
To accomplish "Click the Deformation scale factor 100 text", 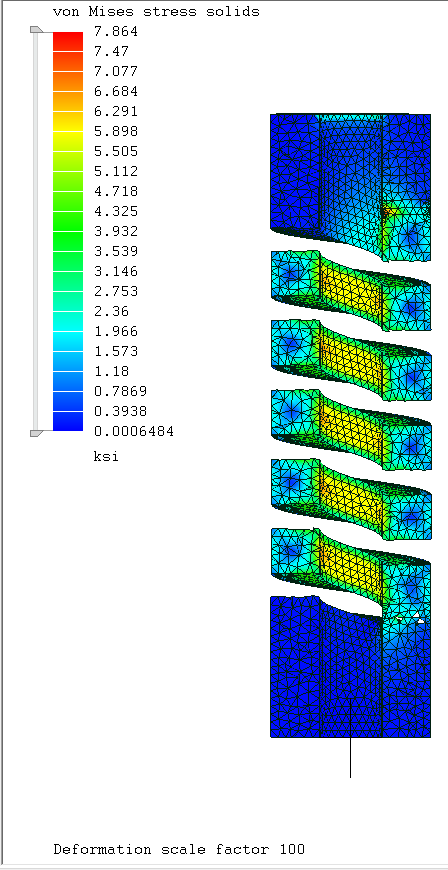I will pos(179,849).
